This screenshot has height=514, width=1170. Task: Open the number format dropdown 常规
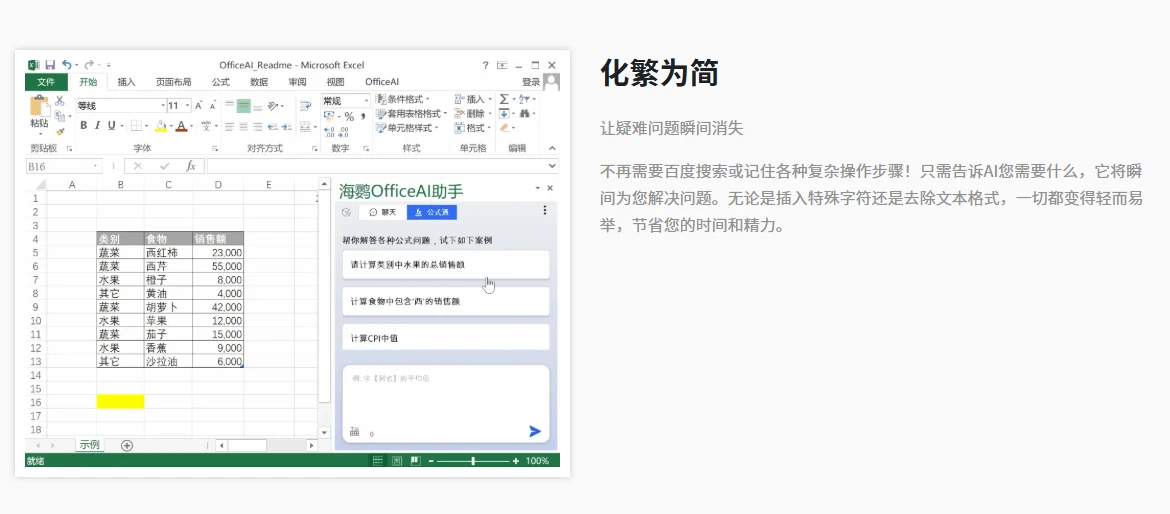click(x=366, y=100)
